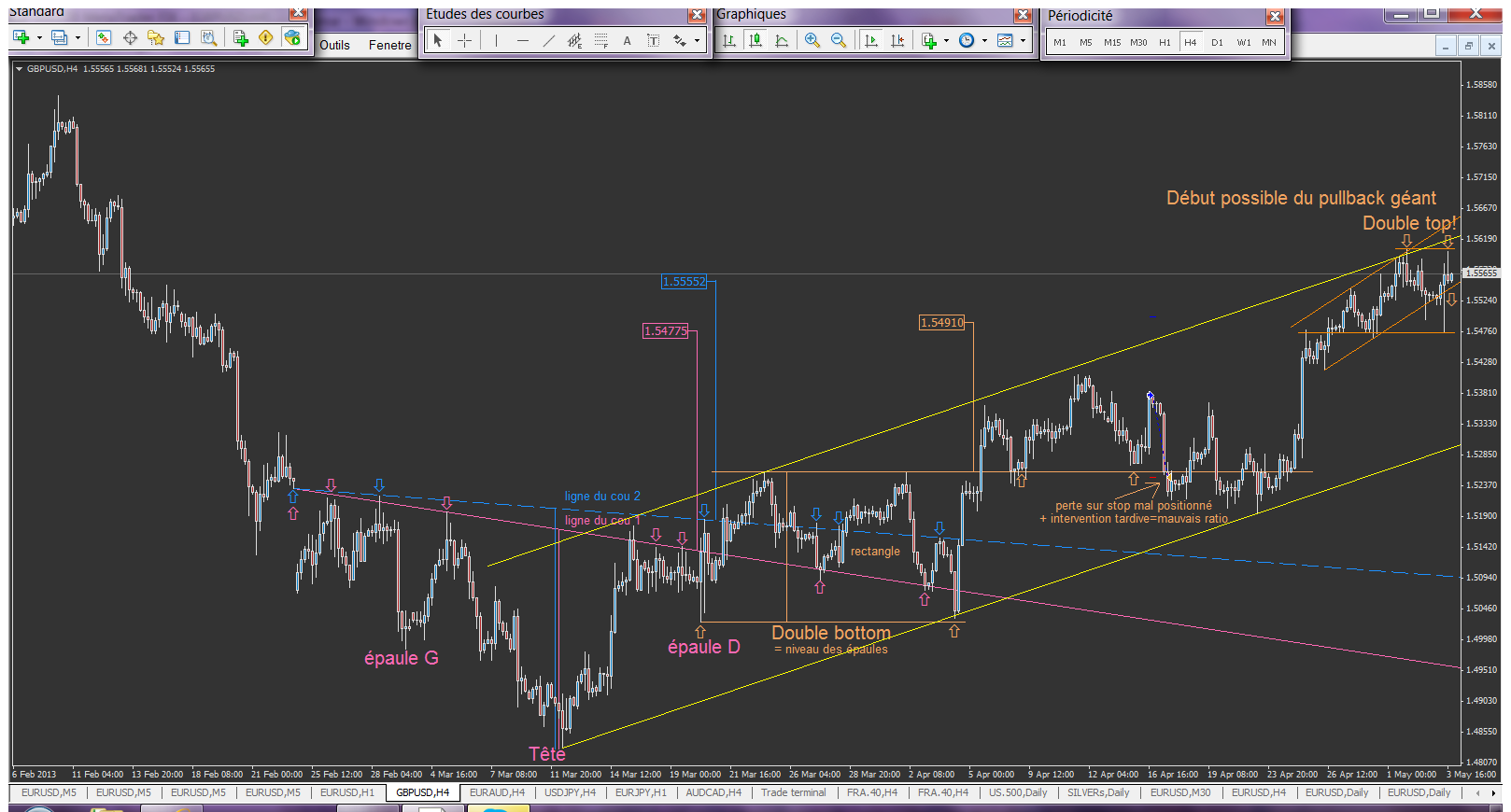Open the Indicators list icon
Viewport: 1511px width, 812px height.
coord(928,40)
